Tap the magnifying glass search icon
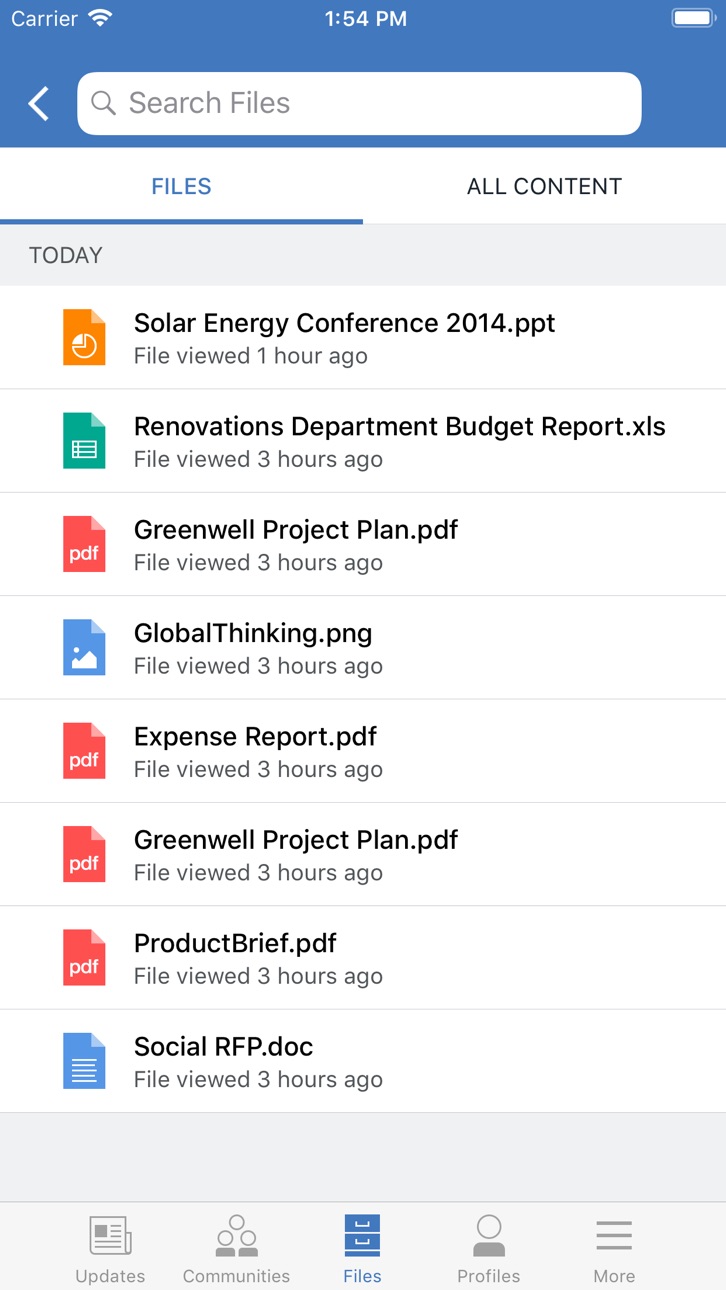The height and width of the screenshot is (1290, 726). pyautogui.click(x=103, y=103)
